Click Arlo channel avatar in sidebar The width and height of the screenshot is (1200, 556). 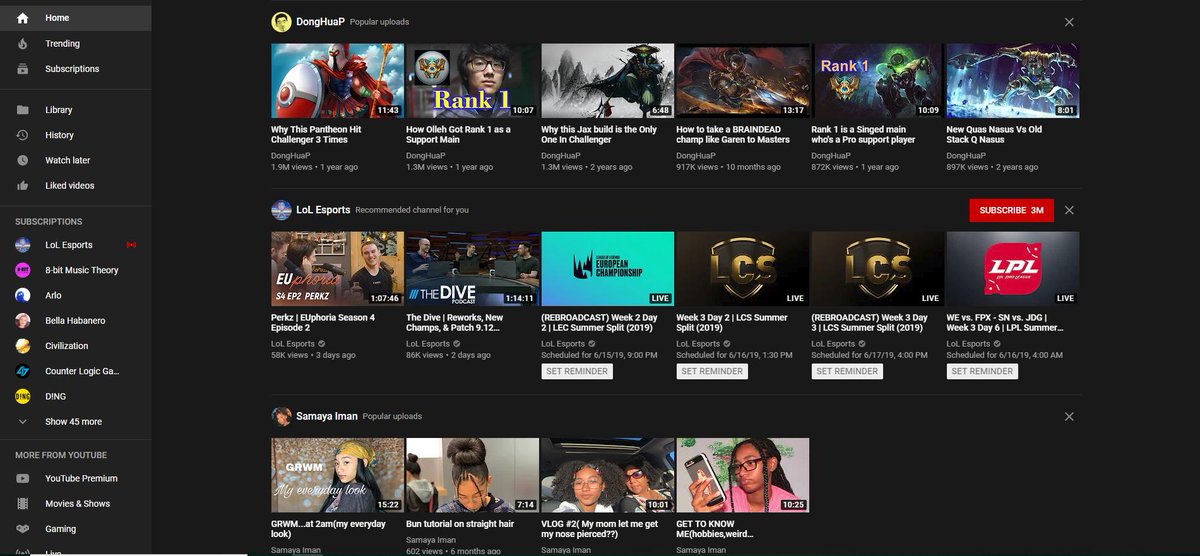pos(23,295)
